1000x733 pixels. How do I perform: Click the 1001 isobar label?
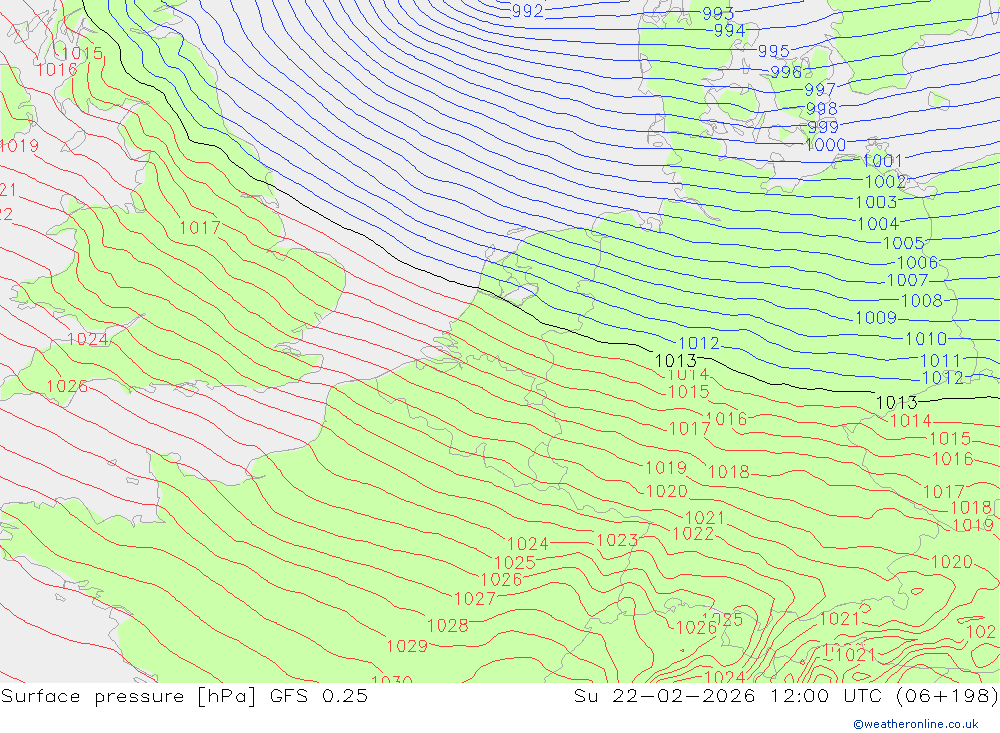883,161
